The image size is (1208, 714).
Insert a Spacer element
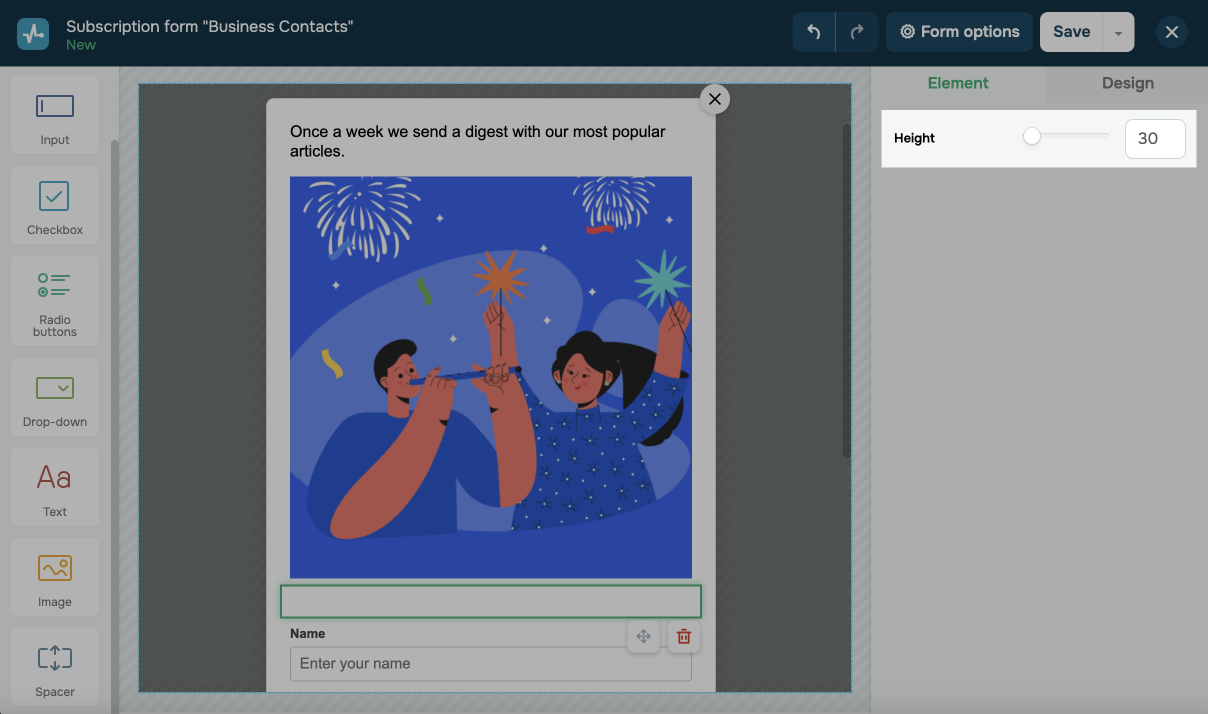pos(55,666)
